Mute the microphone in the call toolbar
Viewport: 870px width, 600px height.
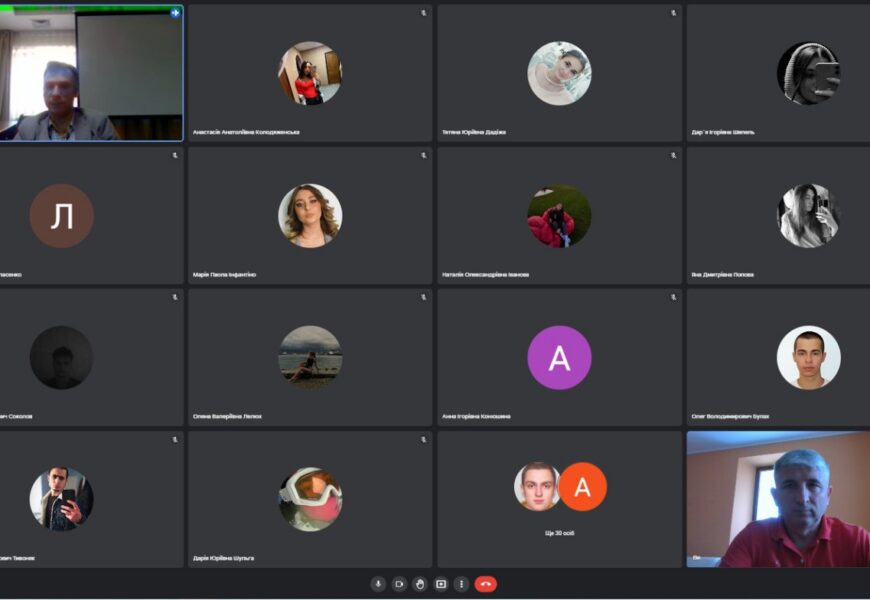coord(378,584)
